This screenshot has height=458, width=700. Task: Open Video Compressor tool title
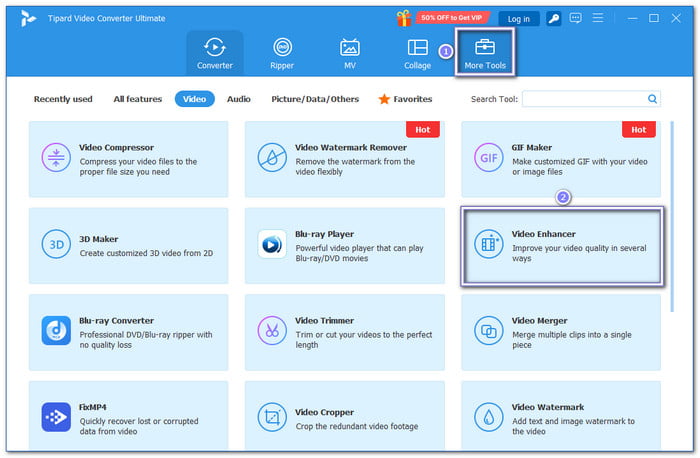(x=116, y=147)
